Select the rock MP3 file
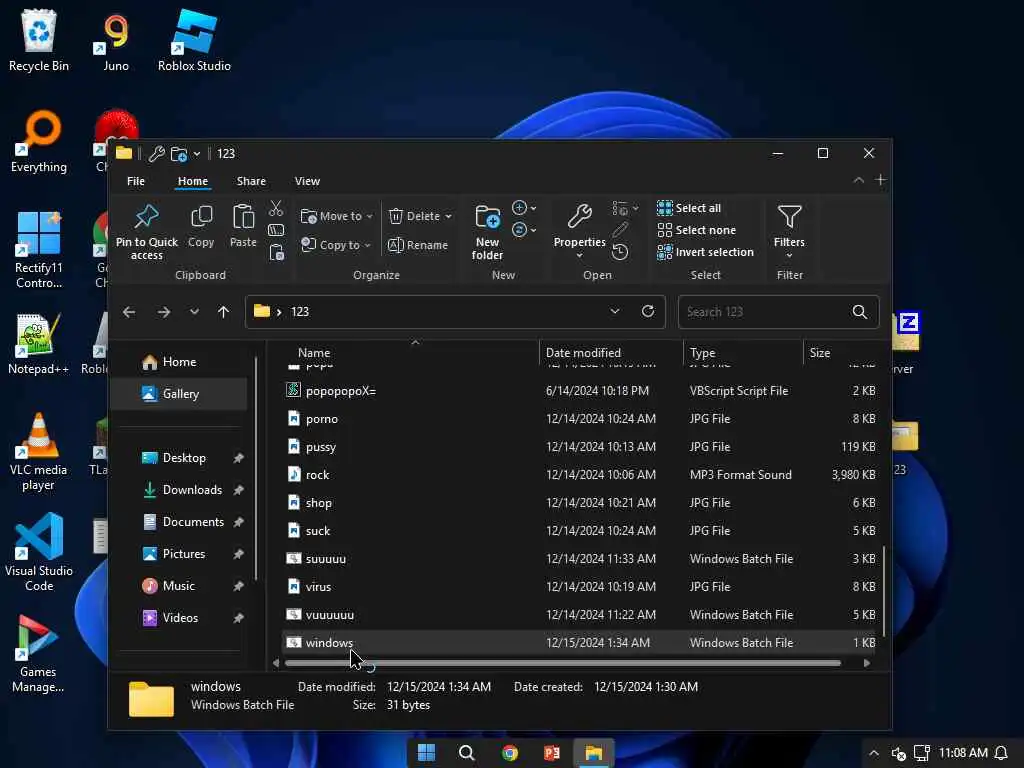 [x=581, y=475]
